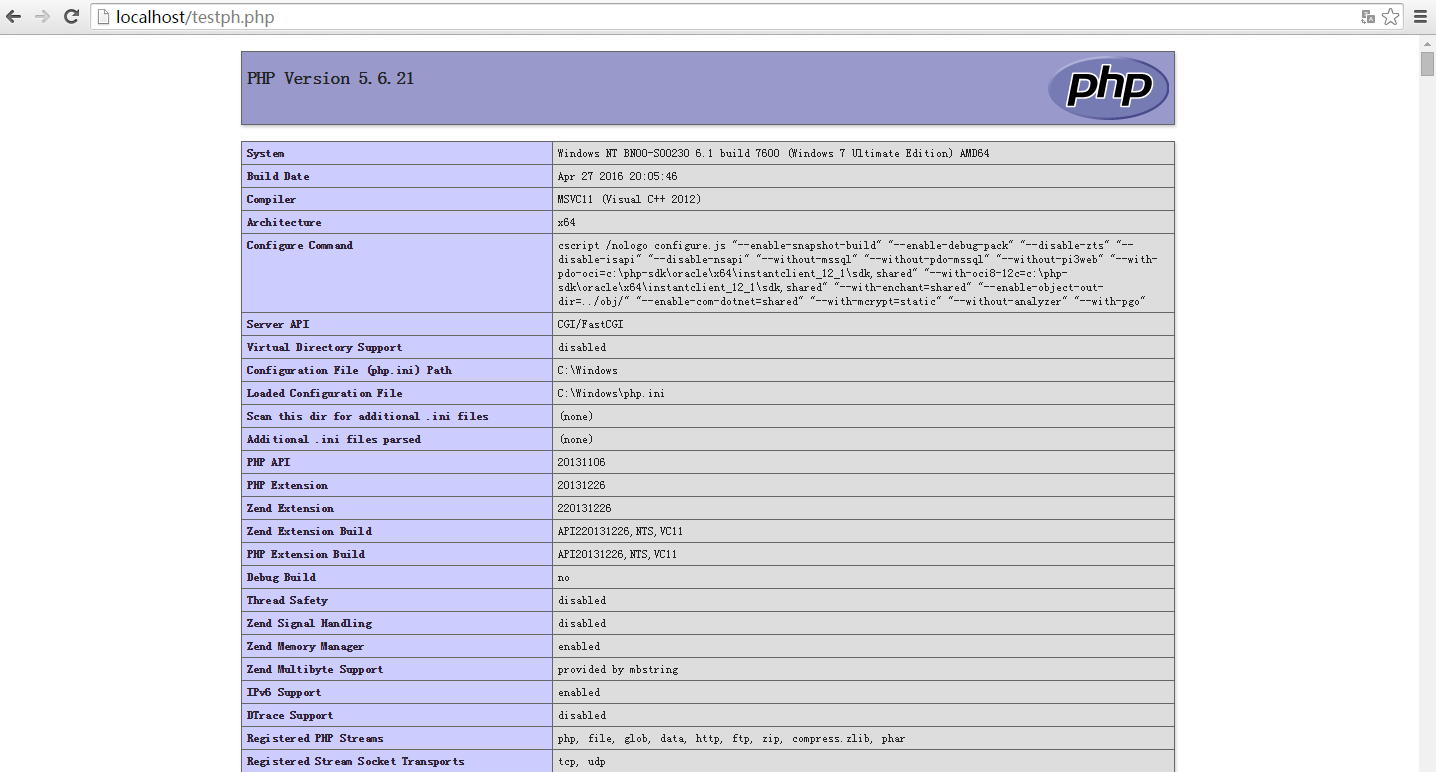1436x772 pixels.
Task: Reload the page with the refresh icon
Action: (x=71, y=17)
